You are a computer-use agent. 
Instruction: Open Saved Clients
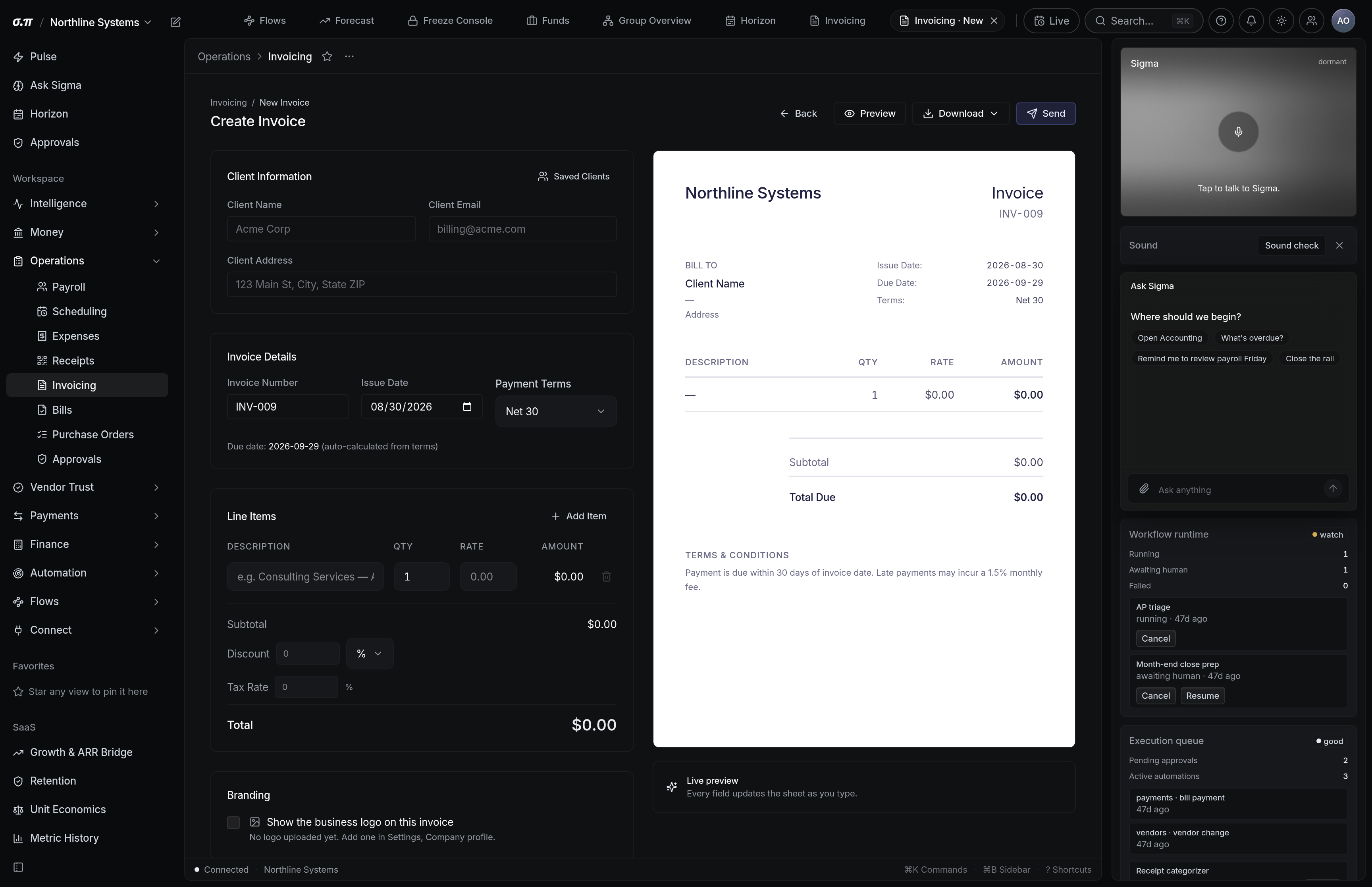[573, 176]
